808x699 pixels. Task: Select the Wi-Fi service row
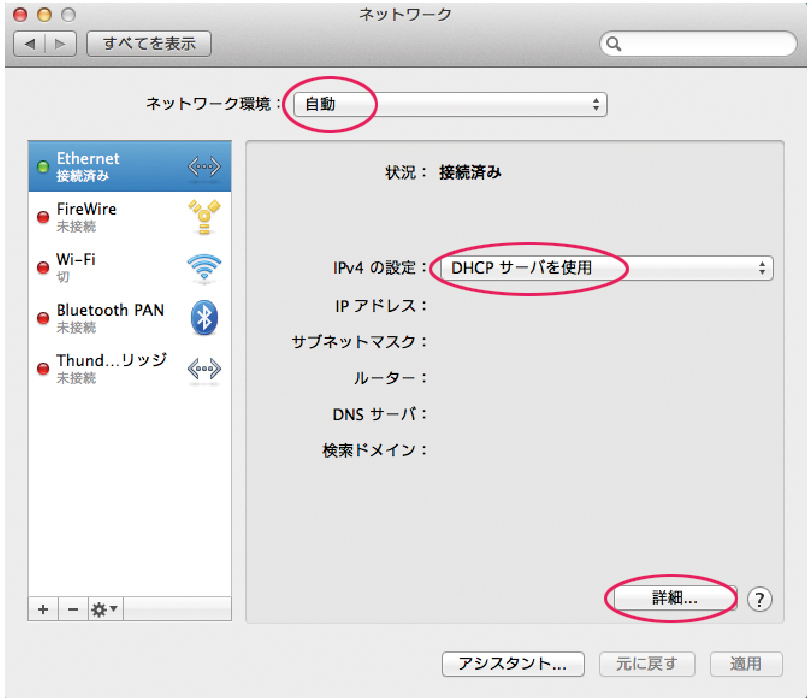(x=130, y=268)
